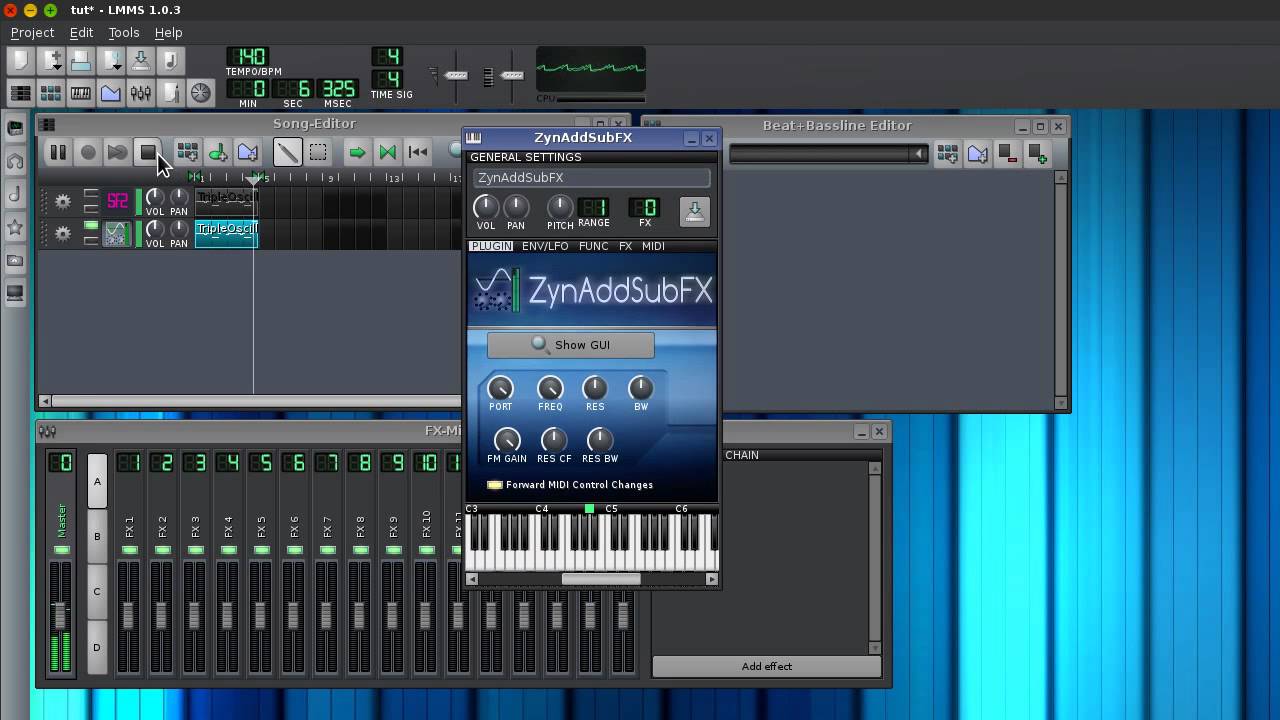Open the SF2 instrument track button
This screenshot has width=1280, height=720.
point(117,202)
